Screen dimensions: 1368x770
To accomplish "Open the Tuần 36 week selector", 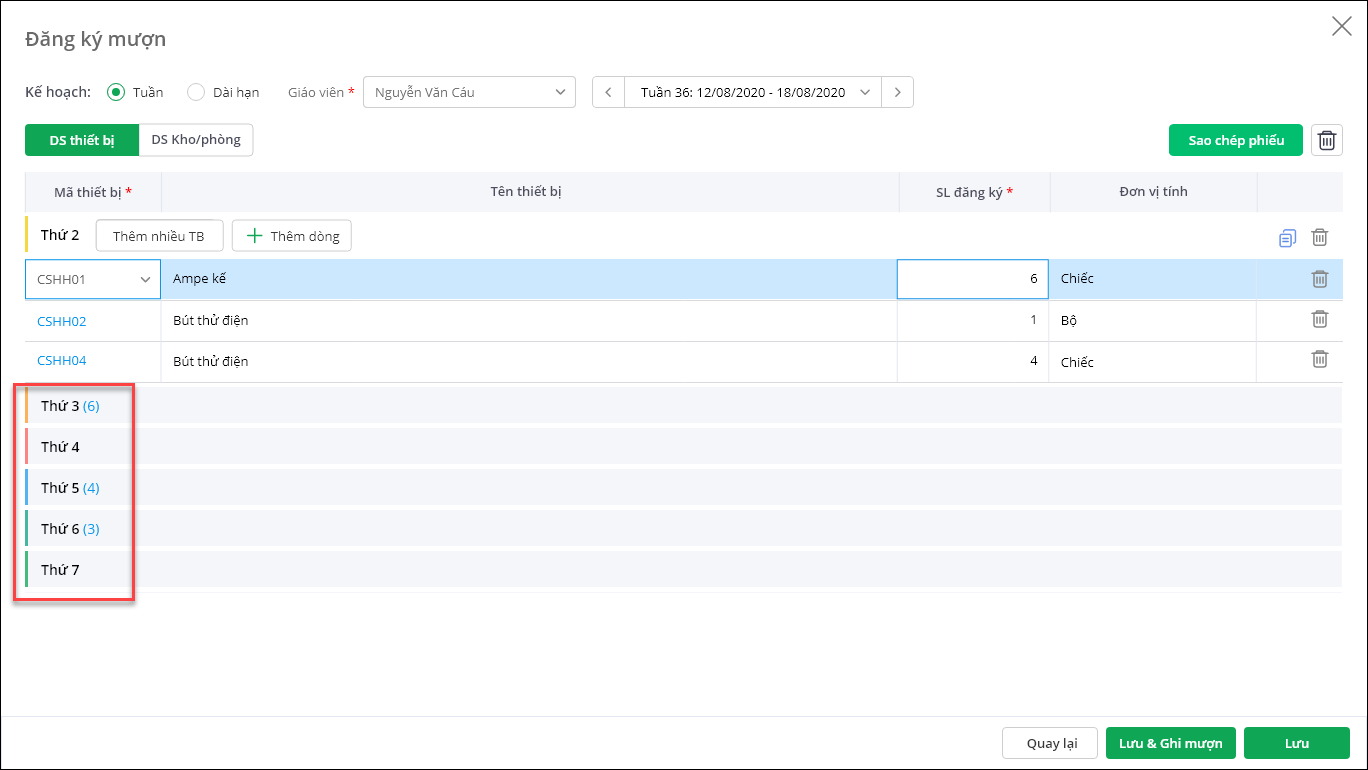I will coord(753,92).
